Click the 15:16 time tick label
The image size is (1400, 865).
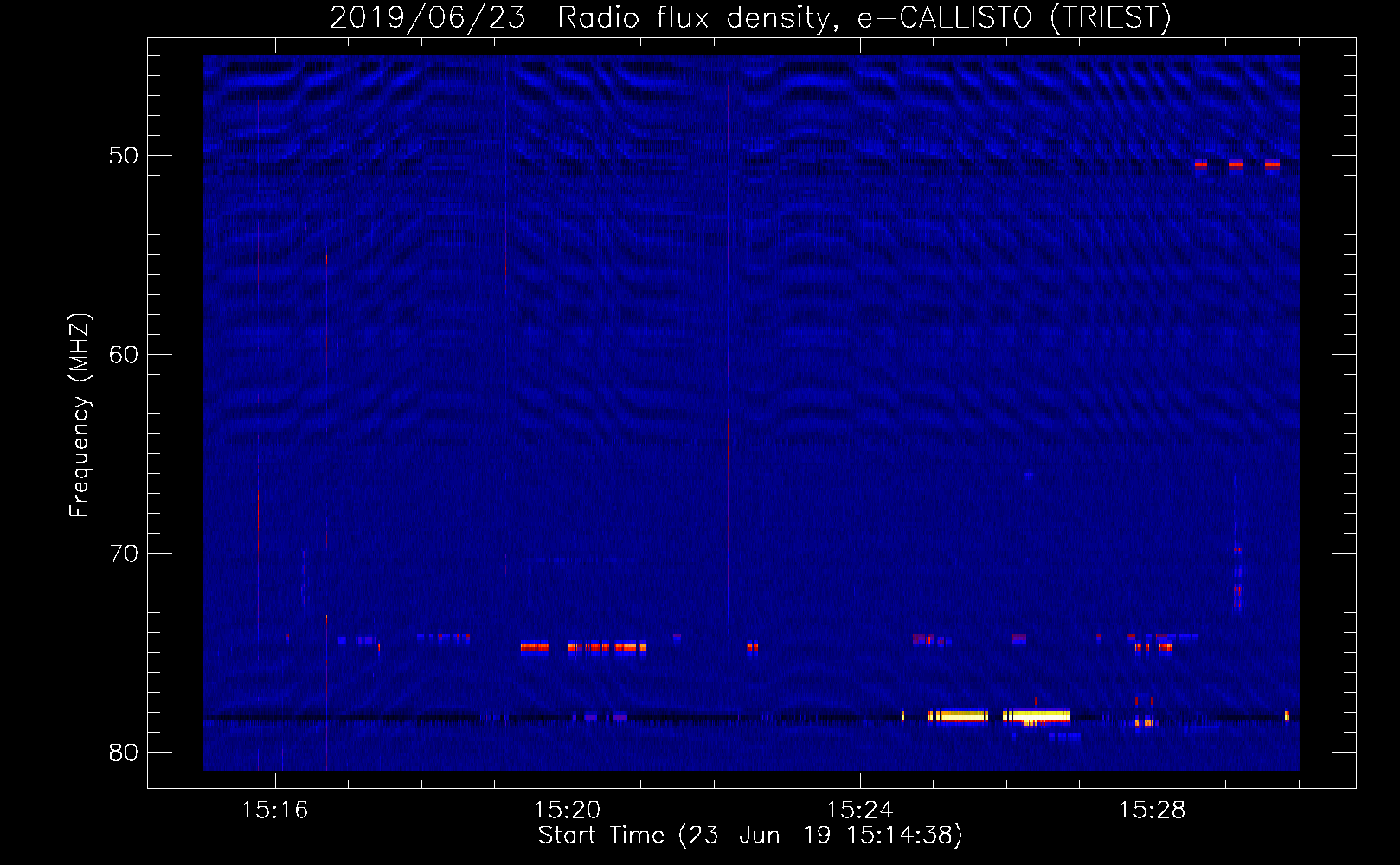[274, 811]
